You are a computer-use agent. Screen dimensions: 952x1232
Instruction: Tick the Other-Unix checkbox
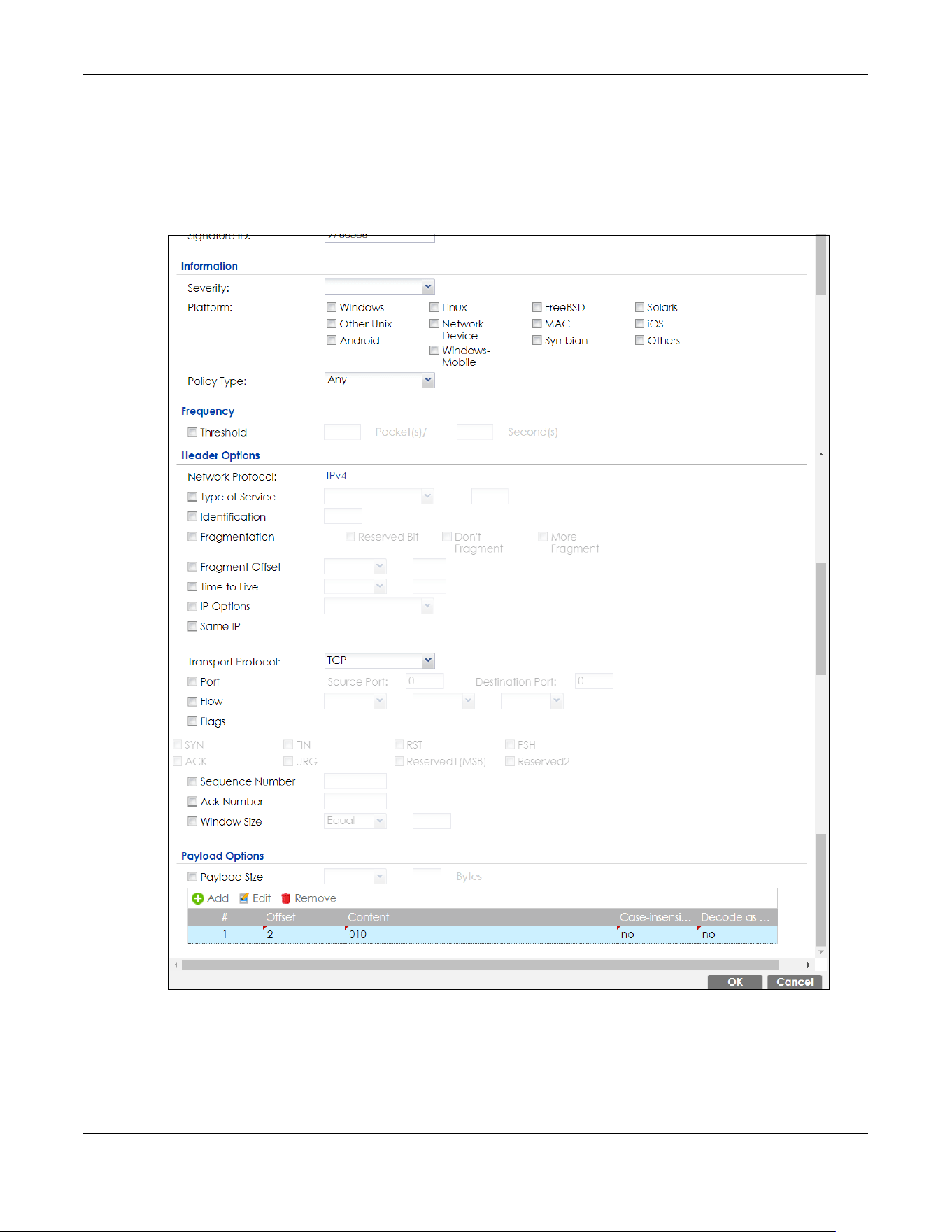point(332,323)
